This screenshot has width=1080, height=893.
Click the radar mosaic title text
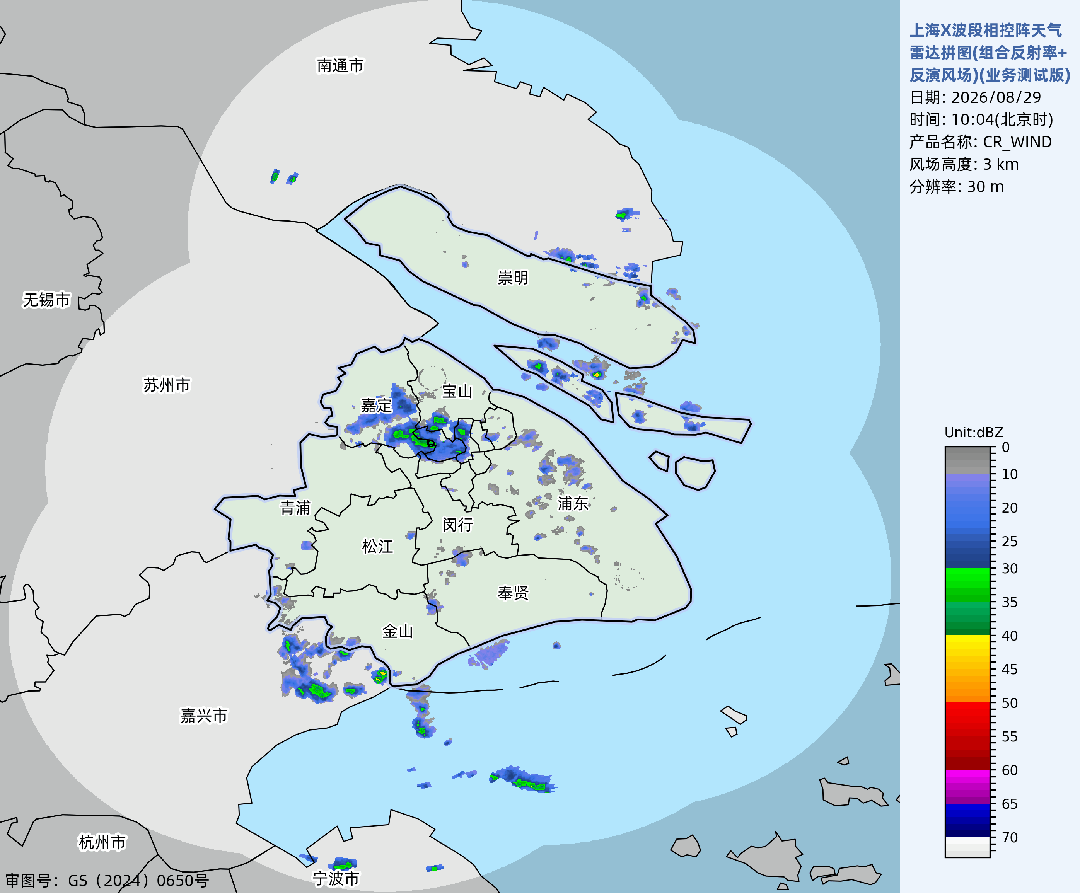pyautogui.click(x=990, y=52)
